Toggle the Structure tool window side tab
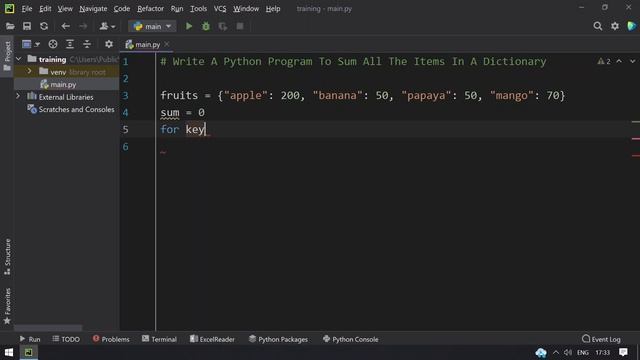This screenshot has height=360, width=640. 7,256
